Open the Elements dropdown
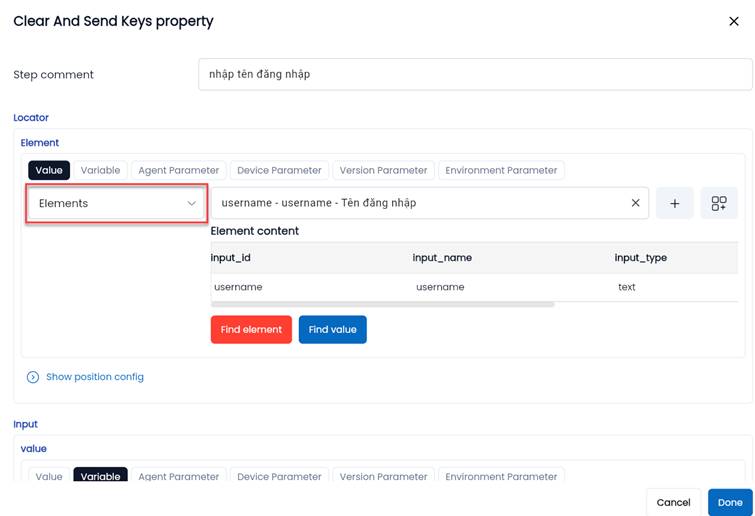 coord(117,203)
